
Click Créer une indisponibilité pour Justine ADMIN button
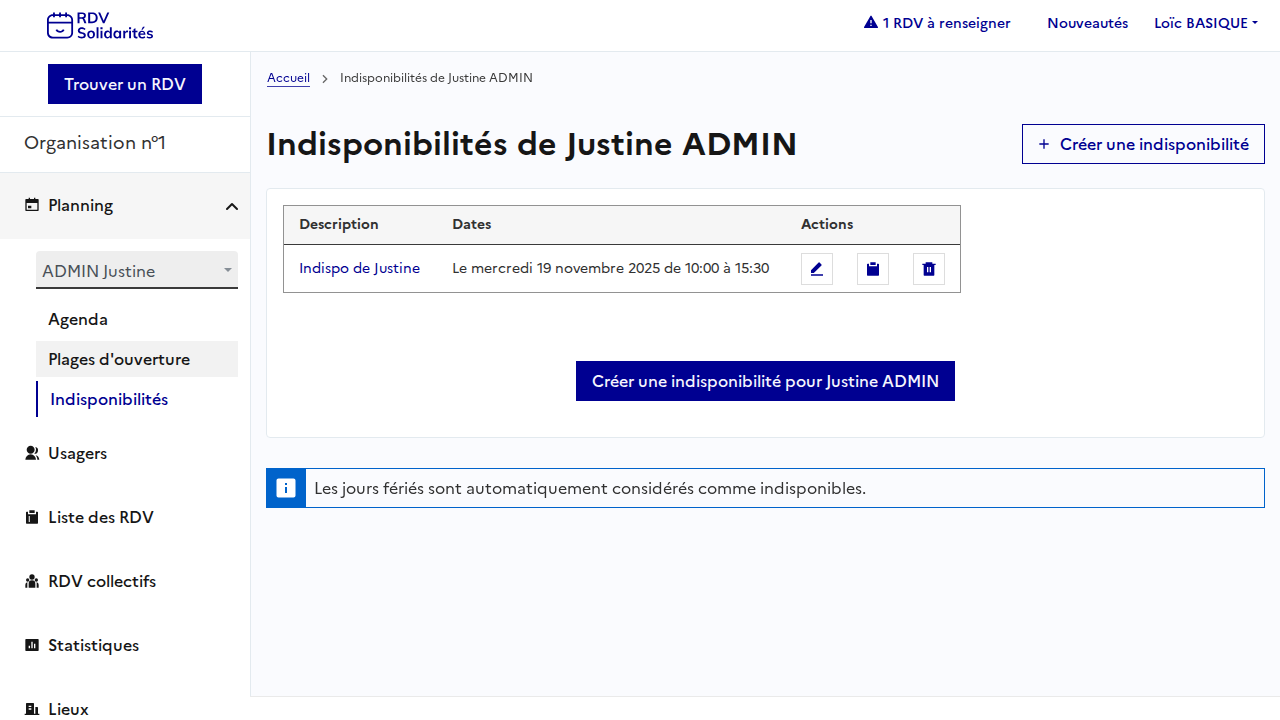(765, 381)
